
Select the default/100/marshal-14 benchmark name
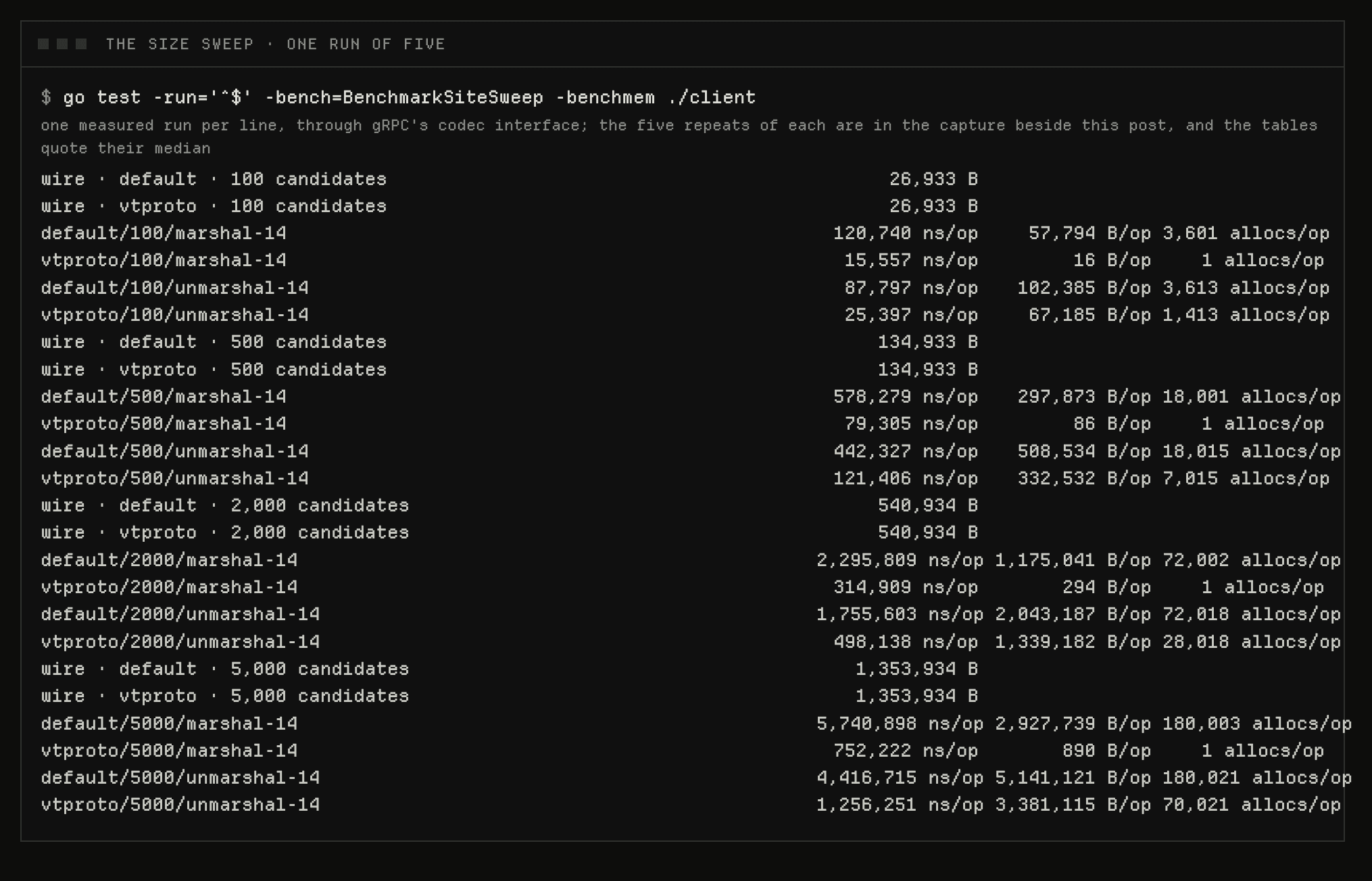164,233
